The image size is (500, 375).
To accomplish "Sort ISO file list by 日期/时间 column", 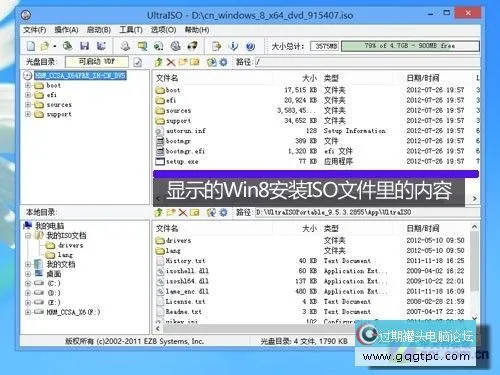I will pyautogui.click(x=423, y=78).
